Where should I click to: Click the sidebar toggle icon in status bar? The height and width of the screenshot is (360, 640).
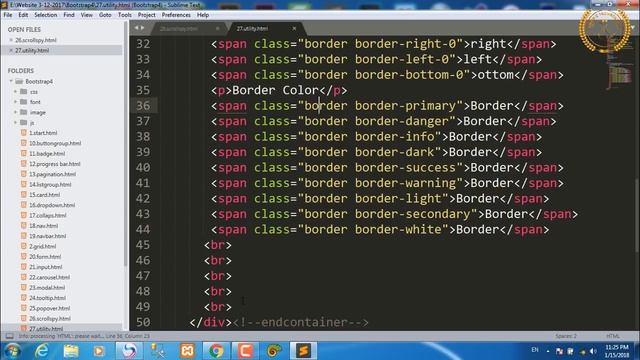pos(9,336)
